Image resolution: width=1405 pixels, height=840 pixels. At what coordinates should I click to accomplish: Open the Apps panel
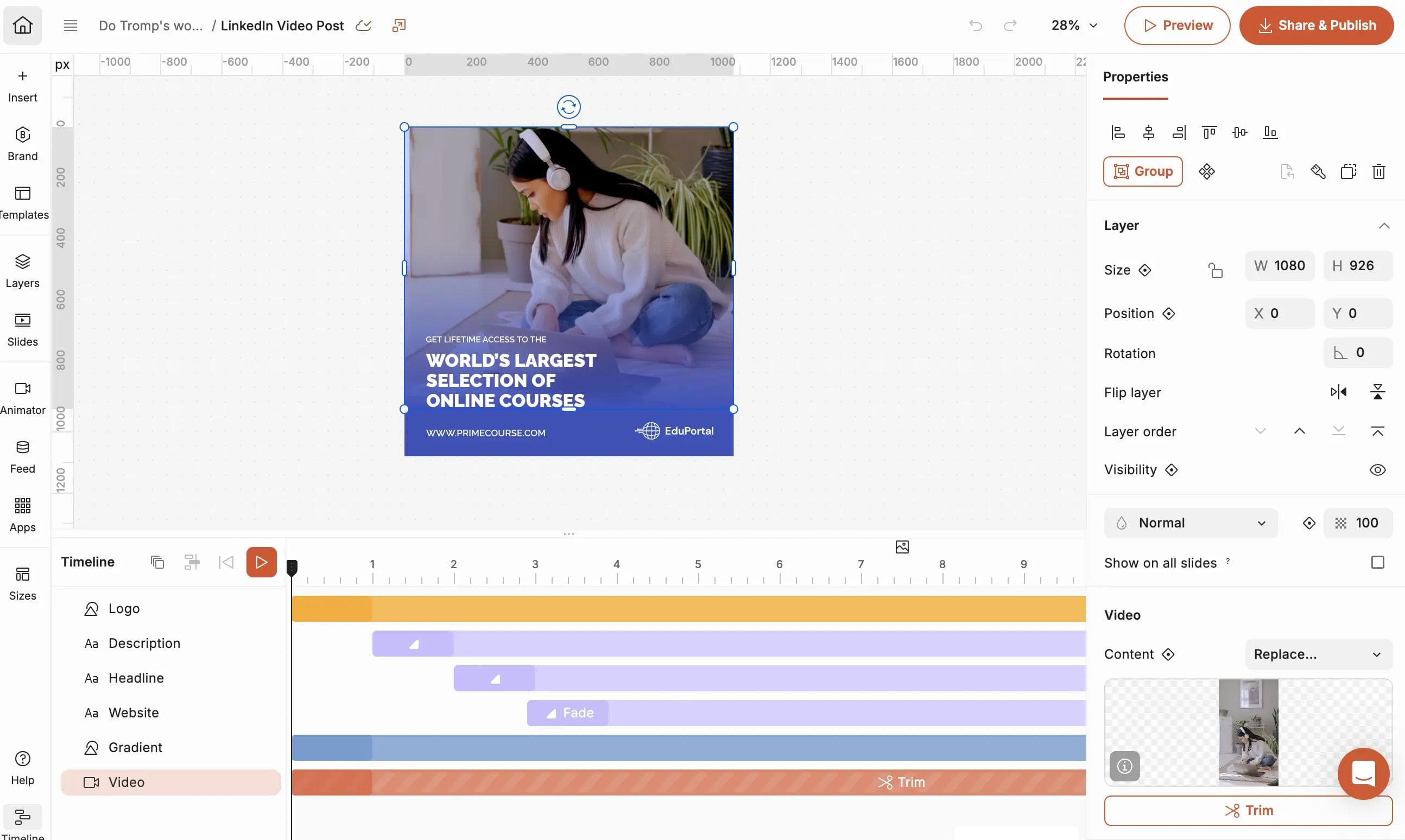[22, 513]
